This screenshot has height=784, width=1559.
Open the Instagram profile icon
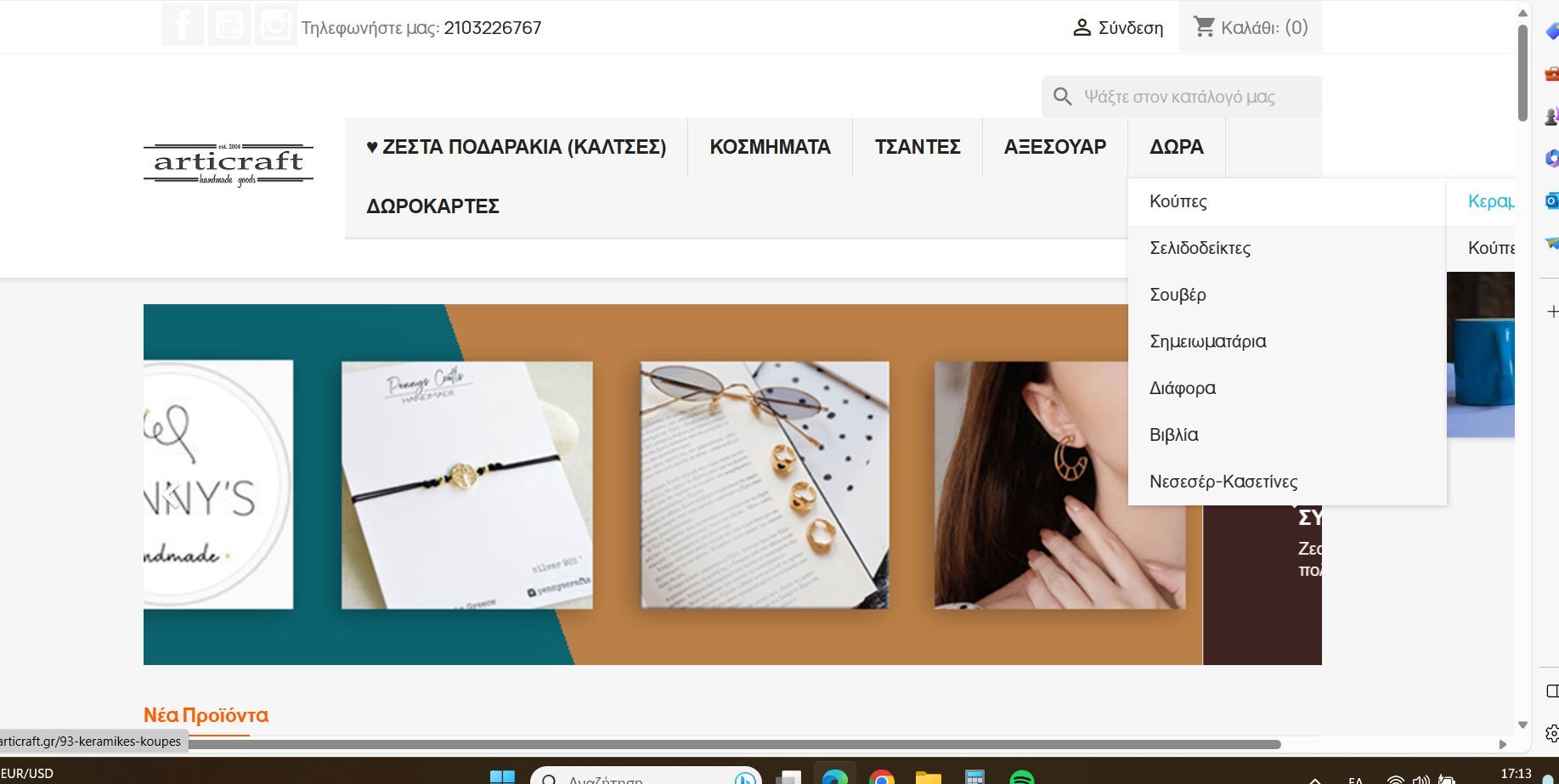pyautogui.click(x=275, y=25)
